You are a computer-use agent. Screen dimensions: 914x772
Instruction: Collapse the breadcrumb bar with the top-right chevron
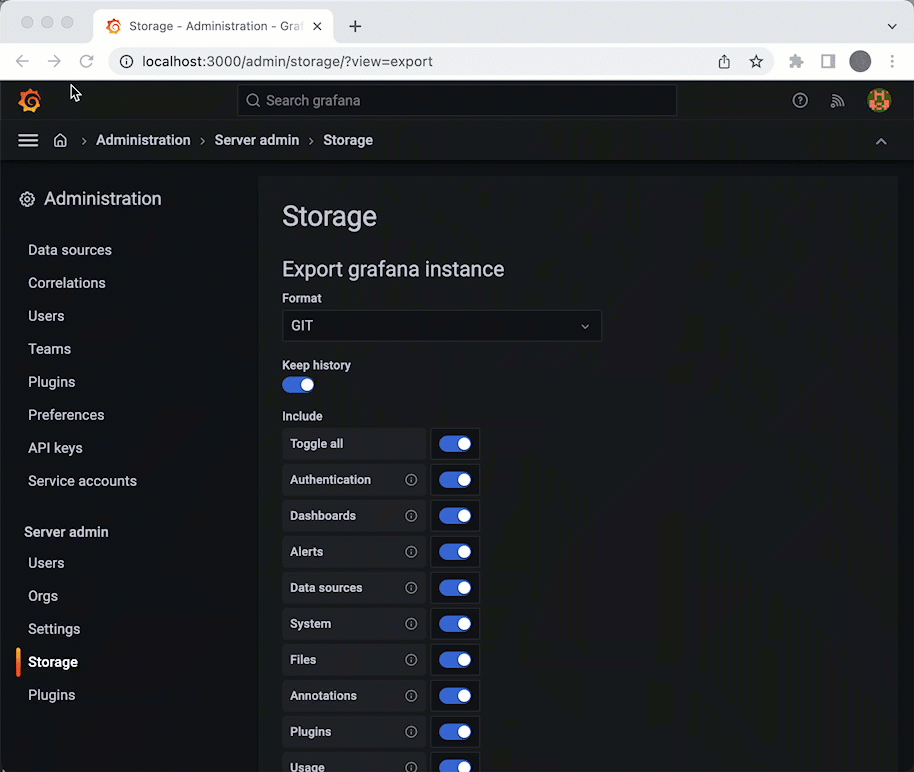[881, 141]
